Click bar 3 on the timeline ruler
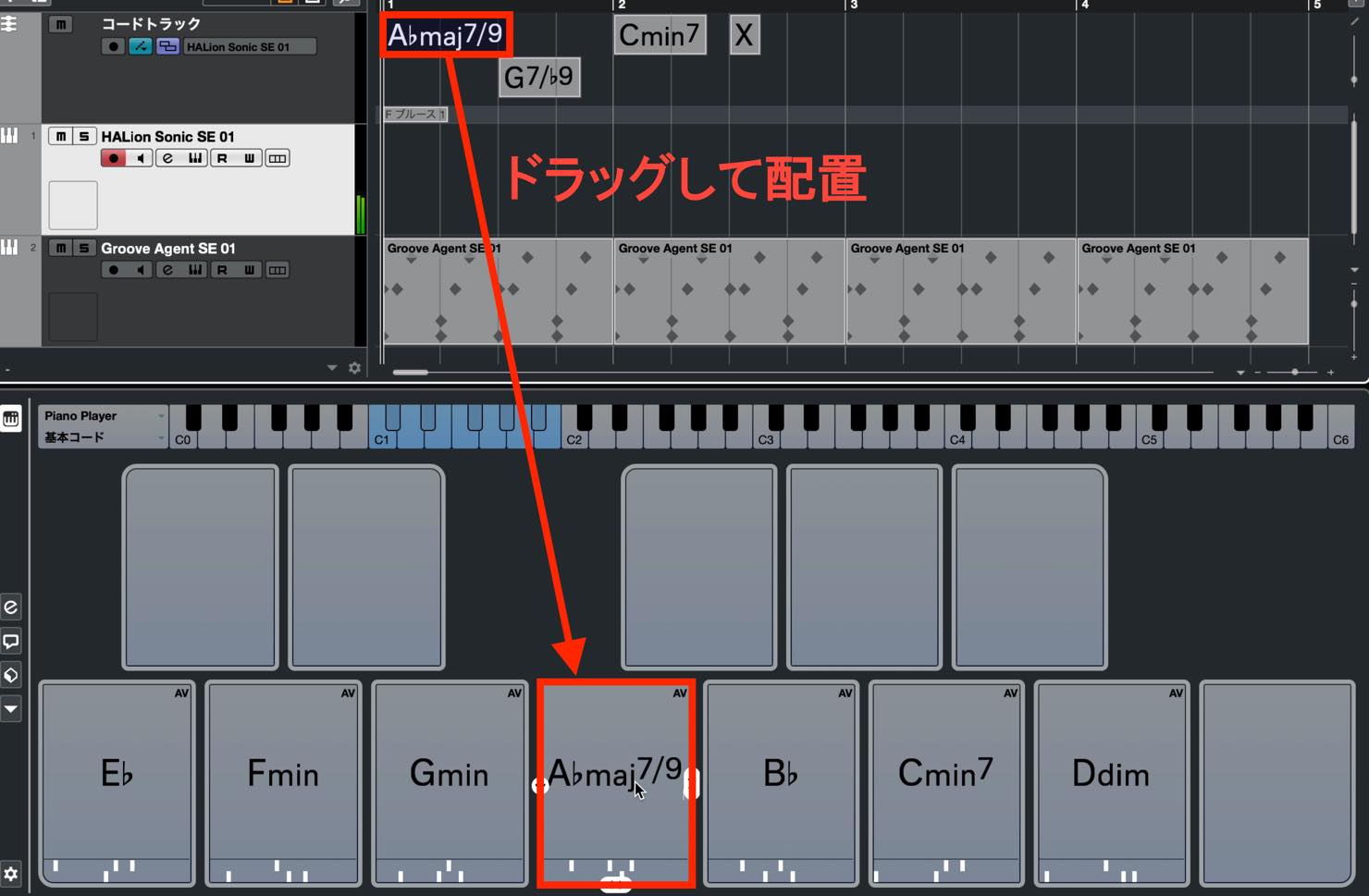 (854, 6)
